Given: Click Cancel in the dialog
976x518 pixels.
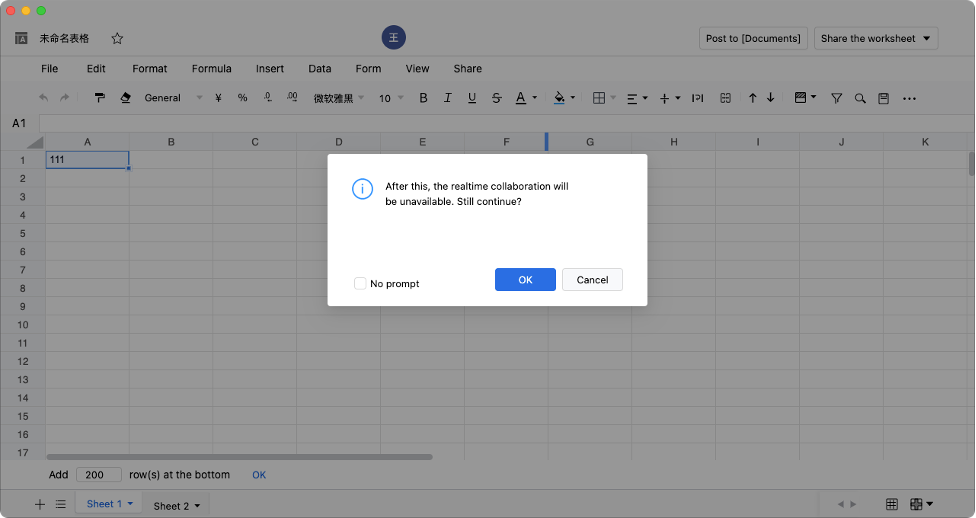Looking at the screenshot, I should pyautogui.click(x=592, y=280).
